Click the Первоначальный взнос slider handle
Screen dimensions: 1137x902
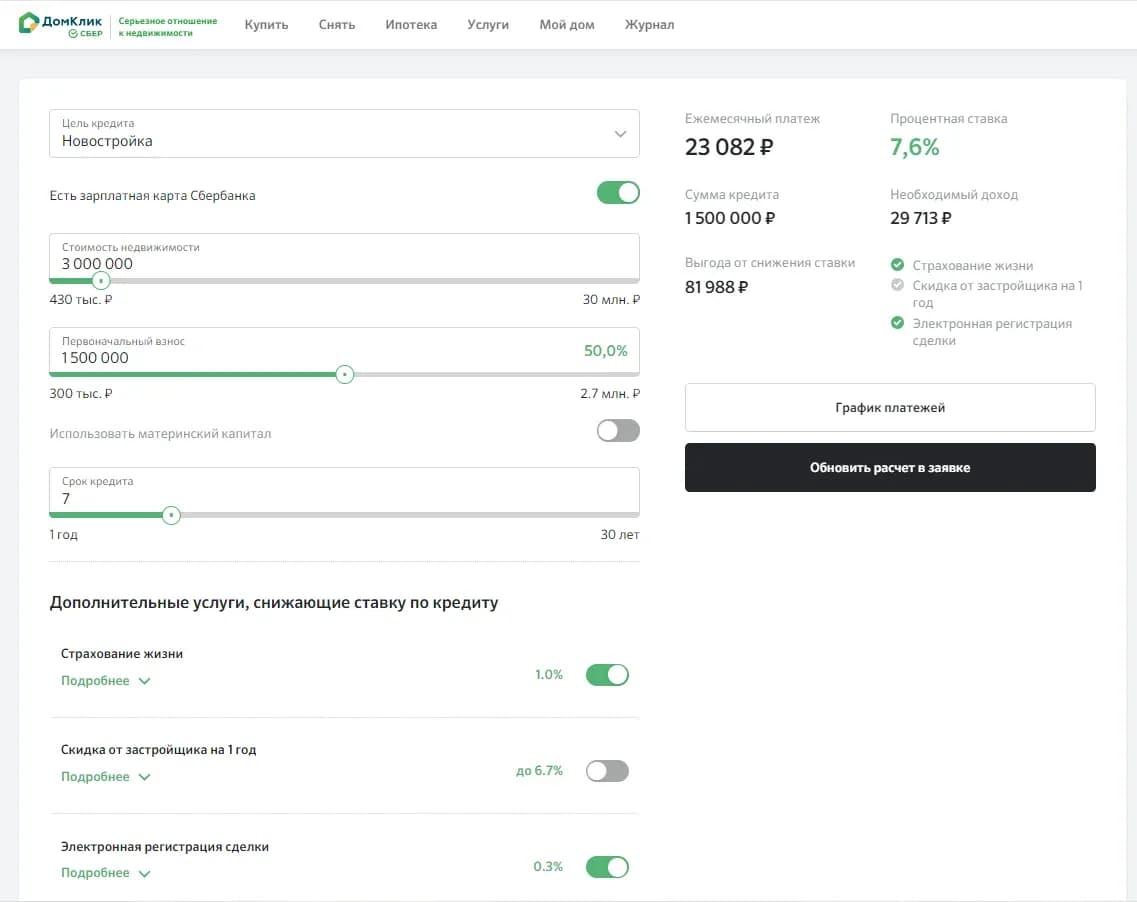pos(344,375)
